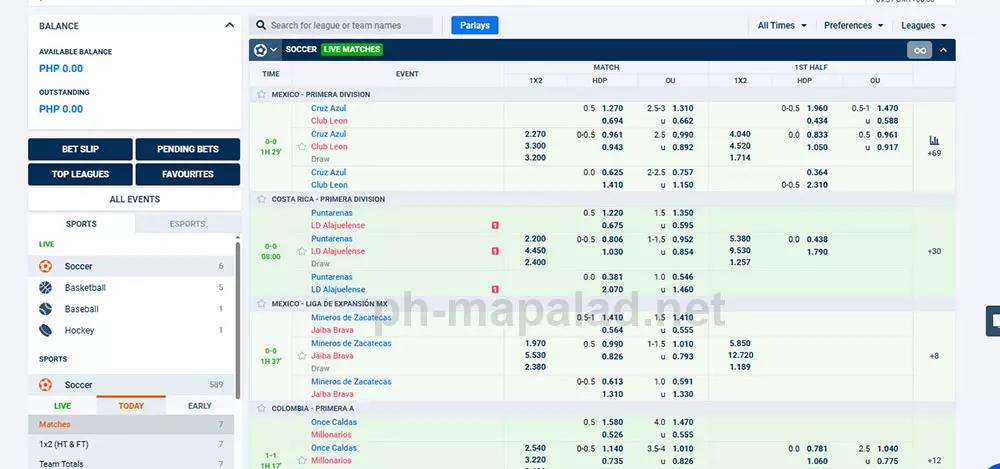
Task: Star the Mineros de Zacatecas vs Jaiba Brava match
Action: click(302, 356)
